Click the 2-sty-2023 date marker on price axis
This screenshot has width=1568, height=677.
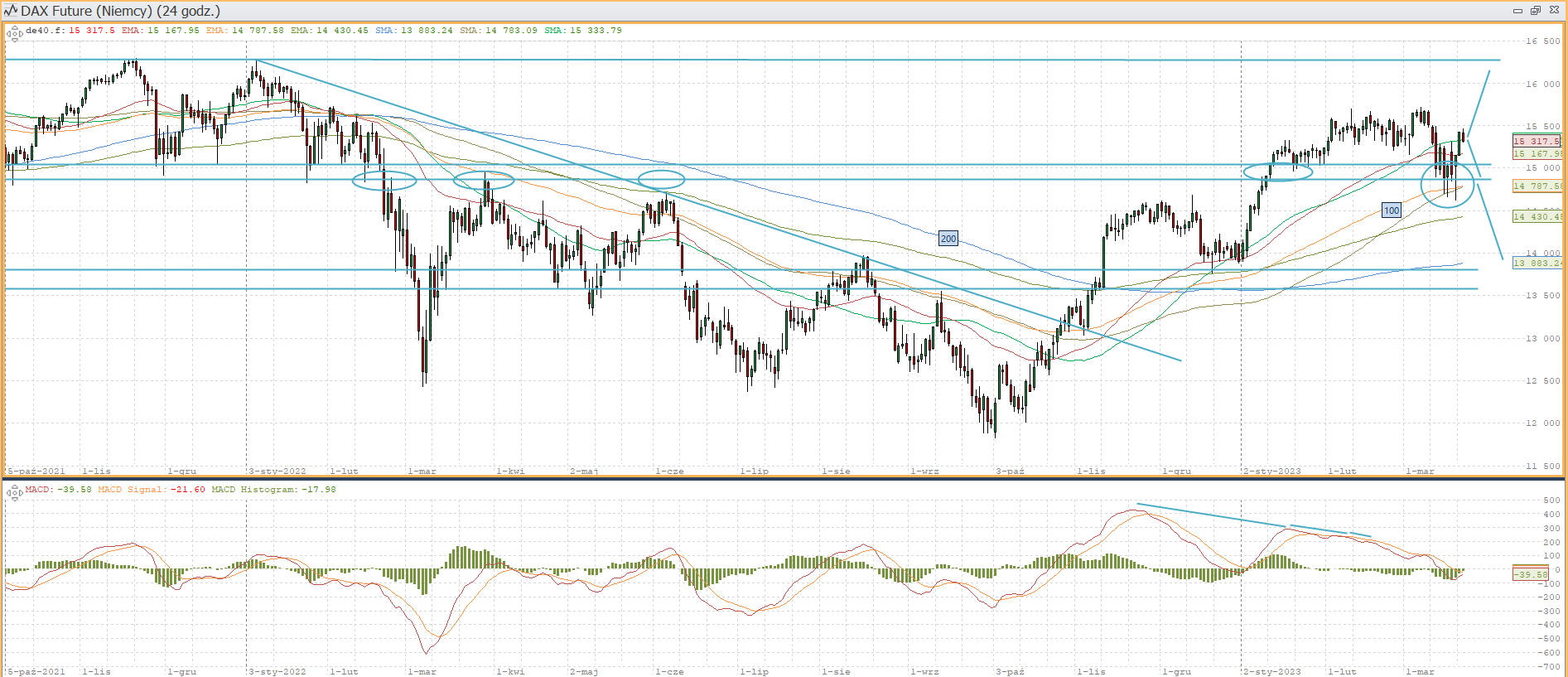(x=1272, y=471)
